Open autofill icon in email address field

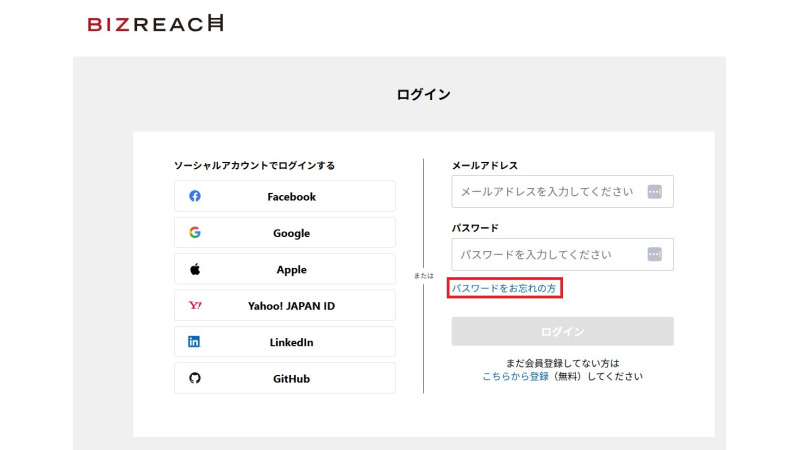(x=655, y=192)
